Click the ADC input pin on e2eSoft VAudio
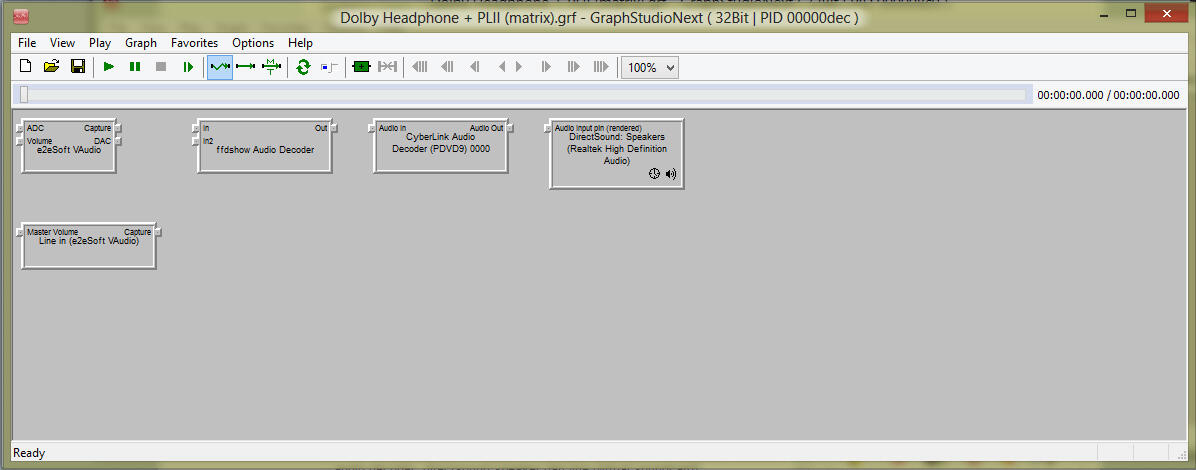The image size is (1196, 470). pyautogui.click(x=20, y=128)
